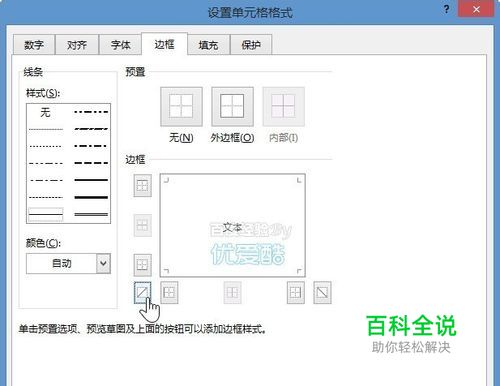Select the 边框 tab
Screen dimensions: 500x386
click(164, 44)
